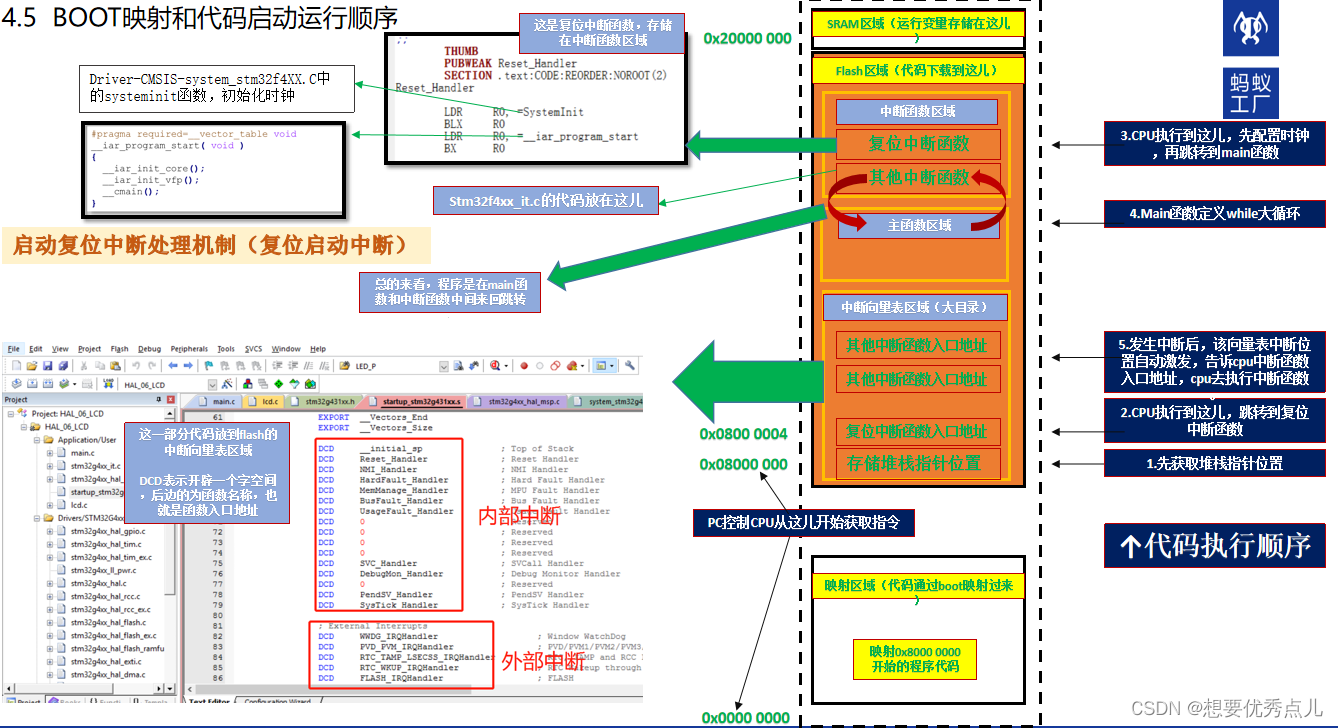The height and width of the screenshot is (728, 1338).
Task: Insert a breakpoint with the red circle icon
Action: (524, 365)
